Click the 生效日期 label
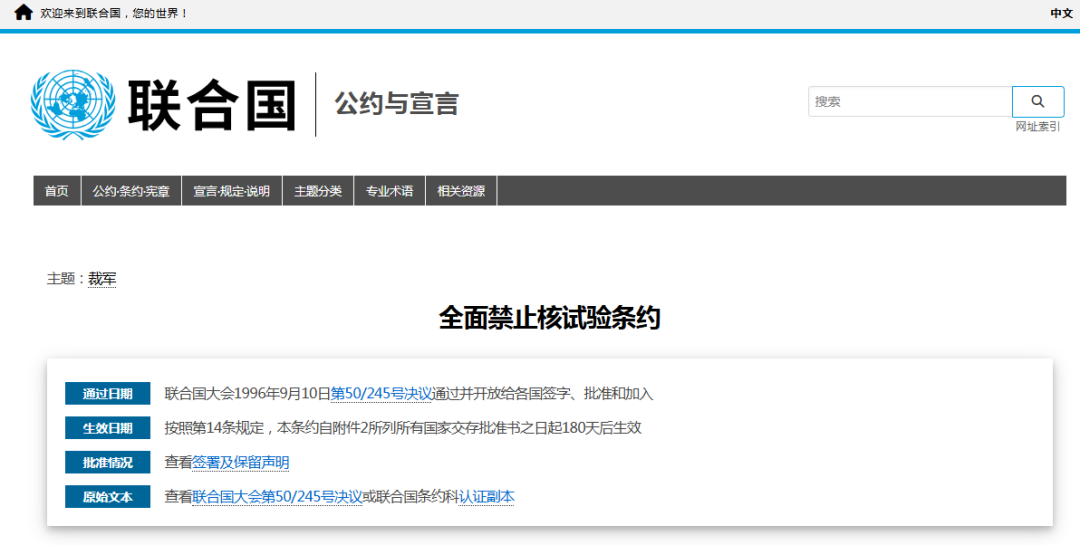 [x=107, y=428]
